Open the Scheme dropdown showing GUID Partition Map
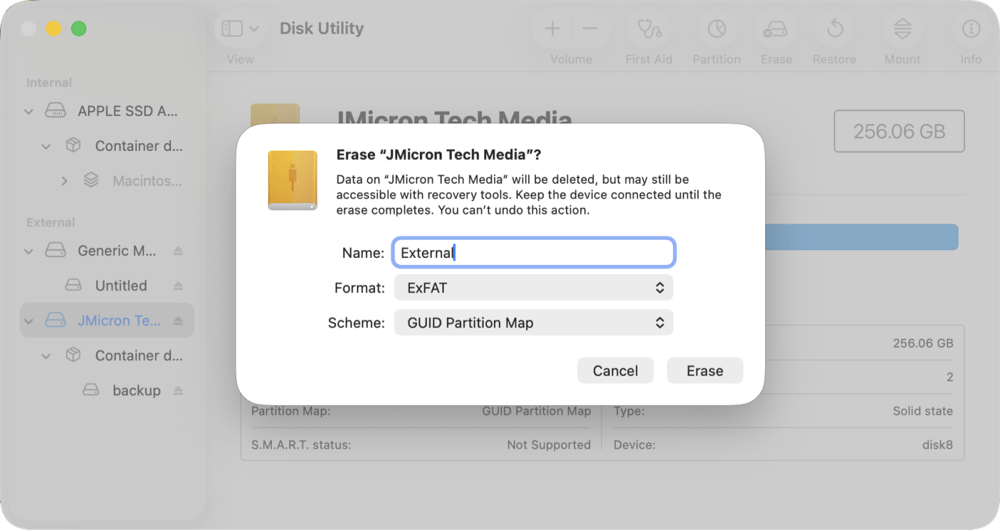This screenshot has width=1000, height=530. point(533,323)
